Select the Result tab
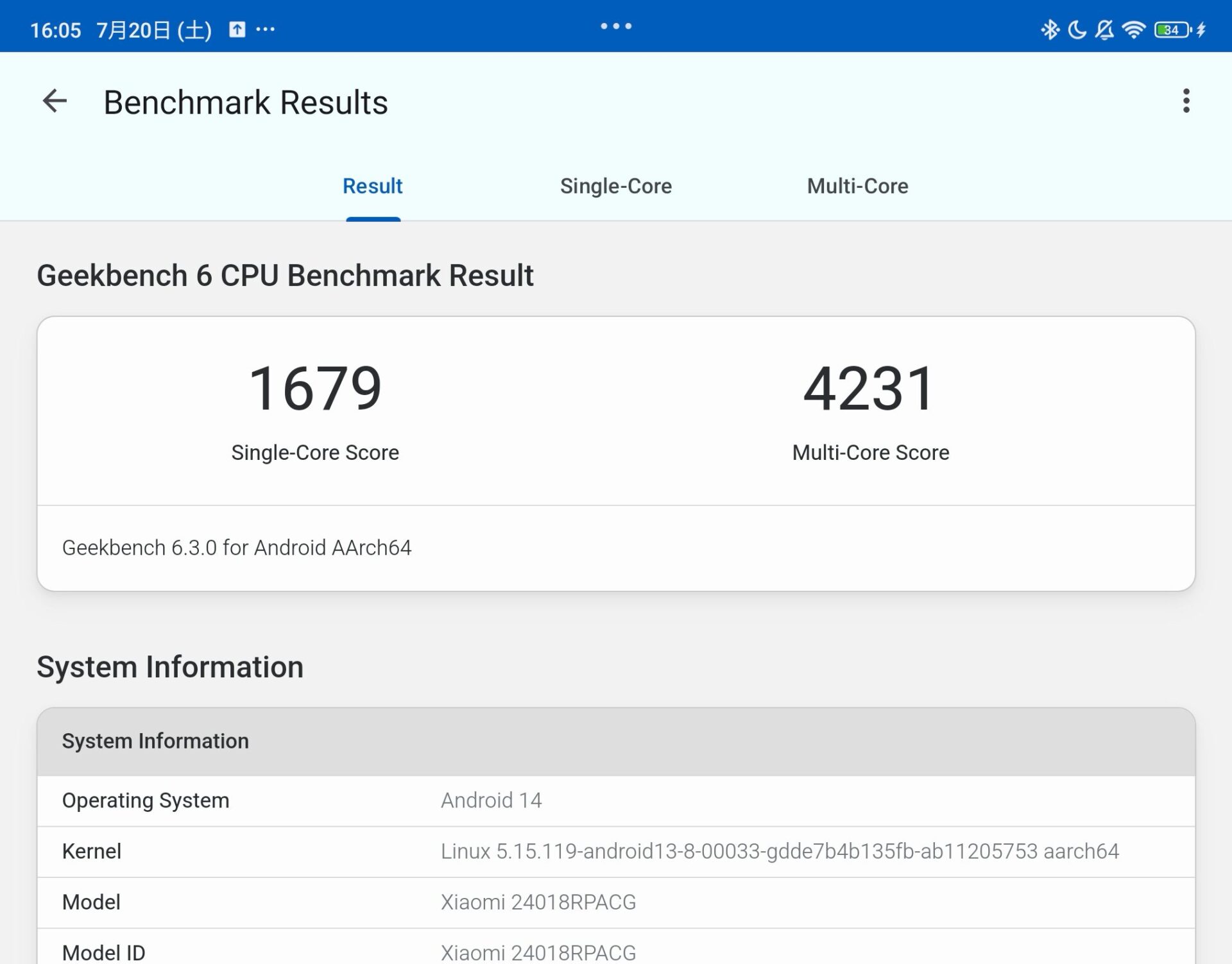 tap(372, 186)
